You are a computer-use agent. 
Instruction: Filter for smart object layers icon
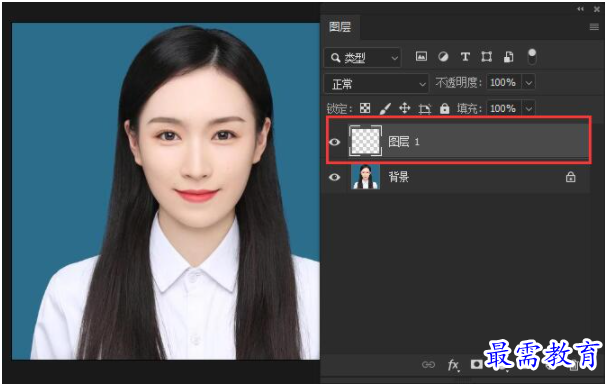(508, 57)
